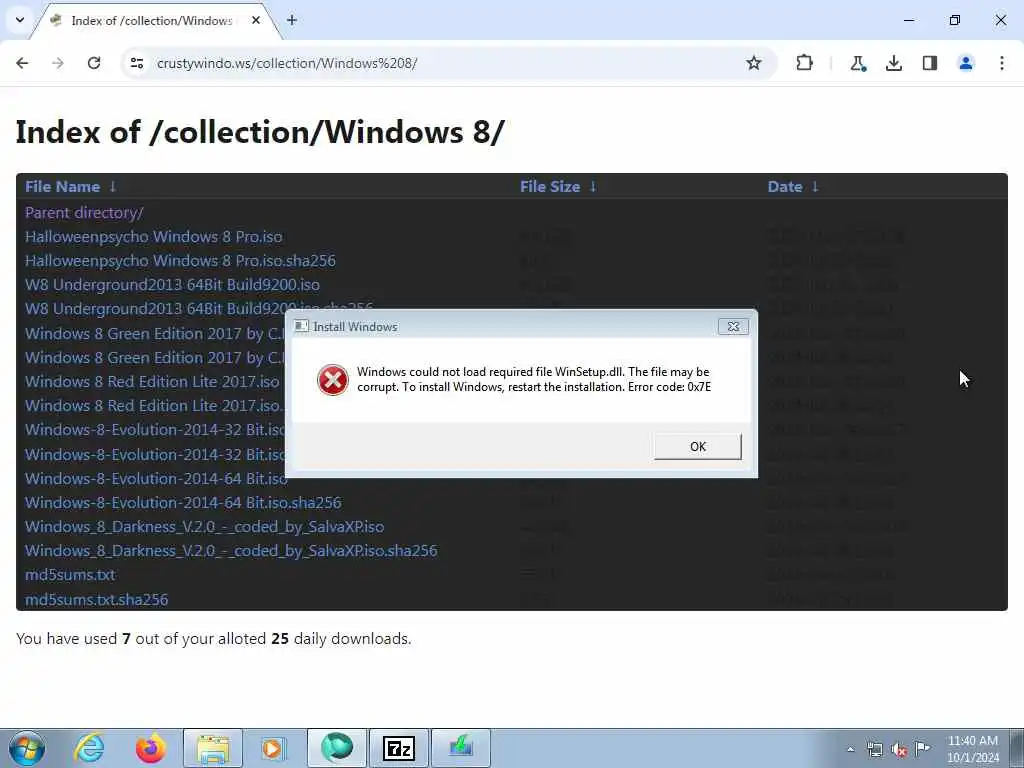Download Halloweenpsycho Windows 8 Pro.iso
Screen dimensions: 1024x768
point(153,236)
